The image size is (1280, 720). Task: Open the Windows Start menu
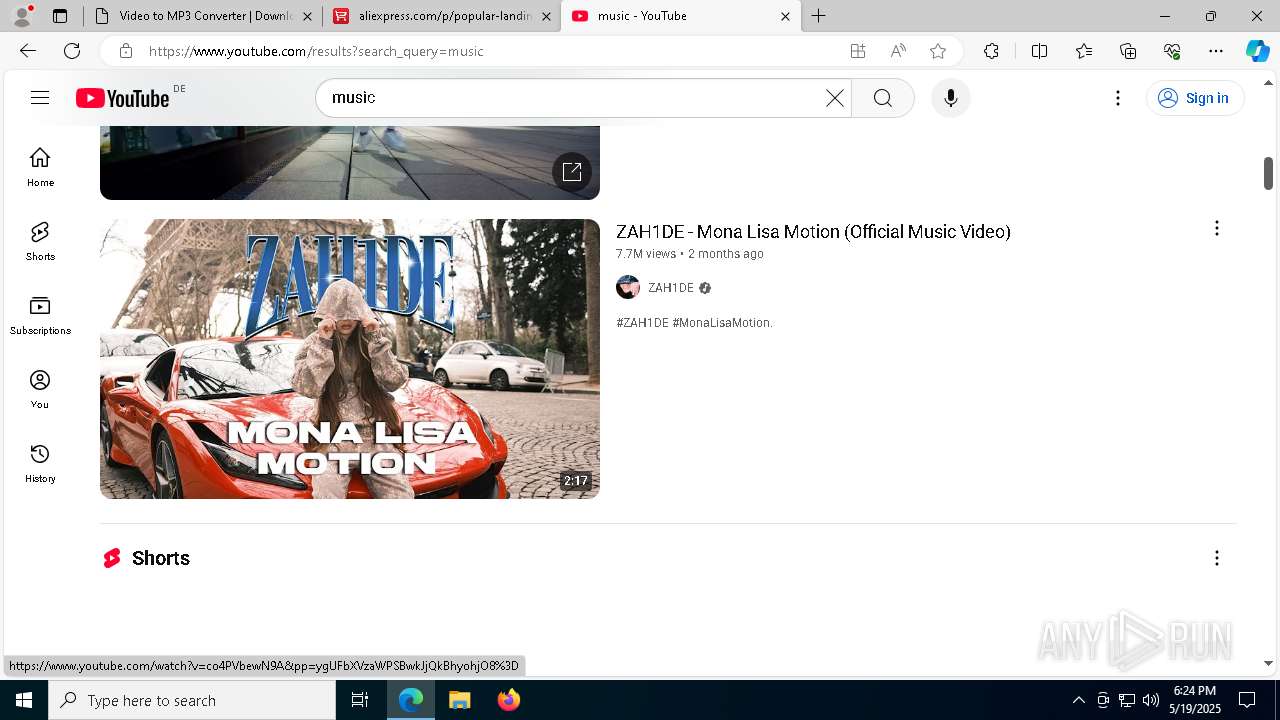24,700
